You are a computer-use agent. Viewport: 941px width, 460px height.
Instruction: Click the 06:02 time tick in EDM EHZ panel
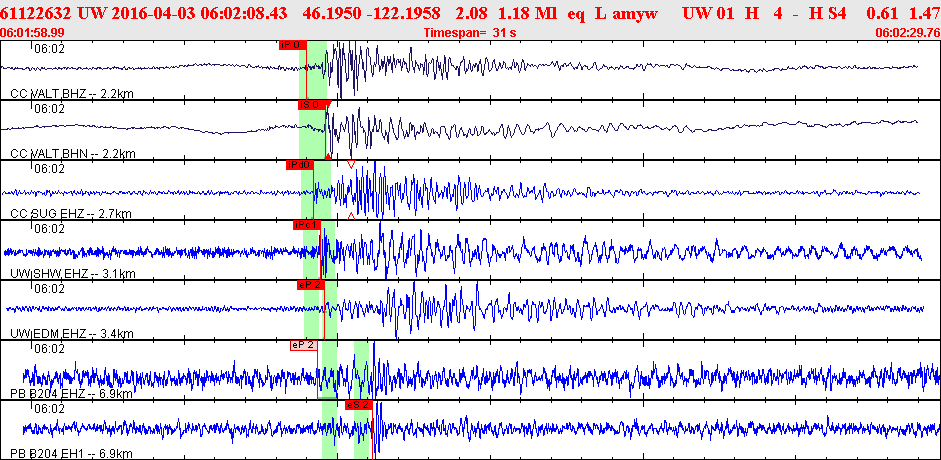pyautogui.click(x=49, y=289)
